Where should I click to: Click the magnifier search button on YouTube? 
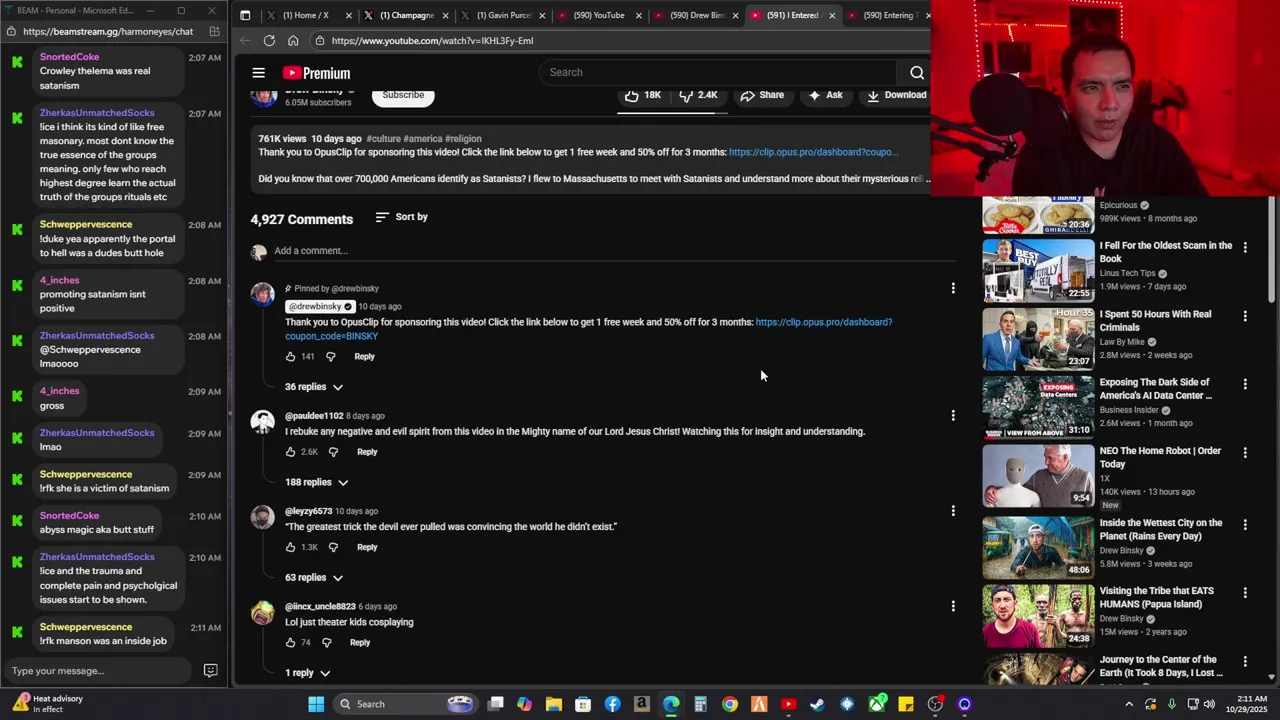916,72
